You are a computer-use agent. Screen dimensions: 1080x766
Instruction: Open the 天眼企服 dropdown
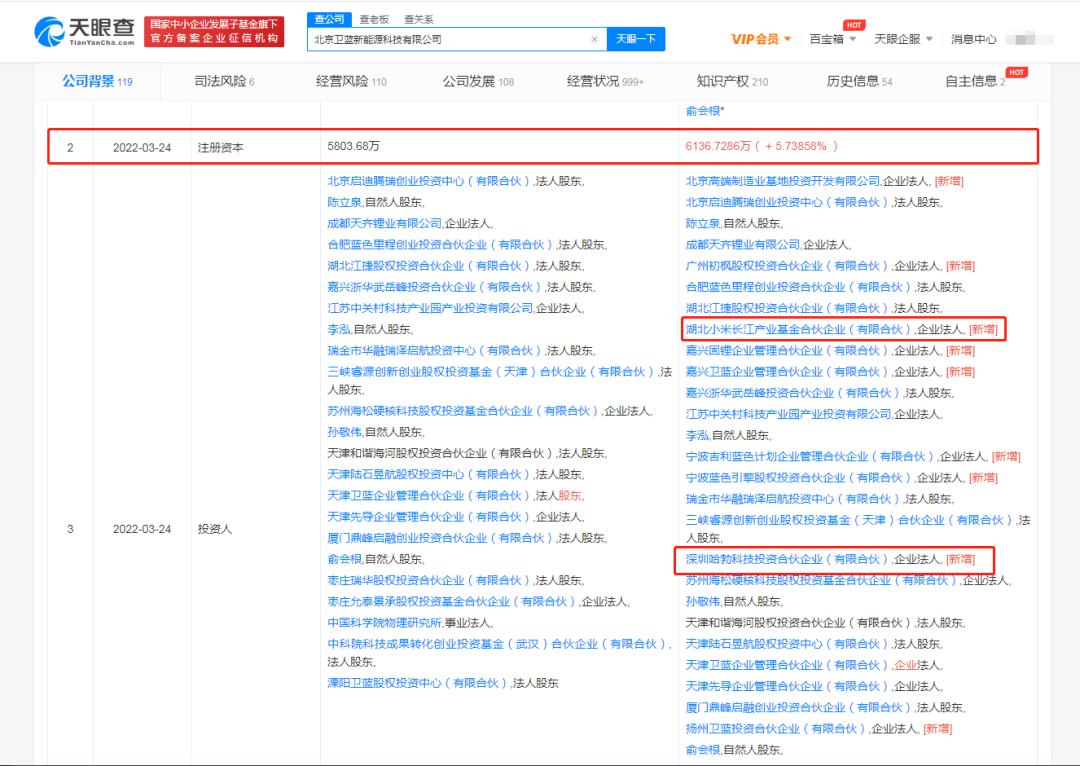click(899, 38)
